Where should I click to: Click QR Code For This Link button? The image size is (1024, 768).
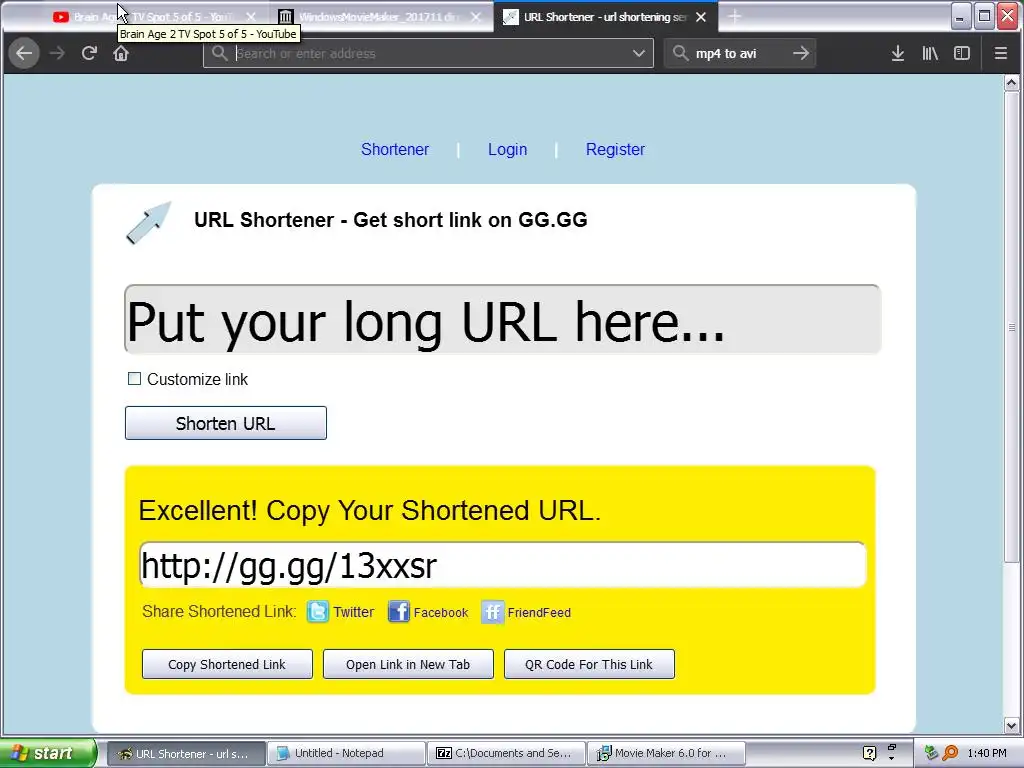(x=588, y=664)
